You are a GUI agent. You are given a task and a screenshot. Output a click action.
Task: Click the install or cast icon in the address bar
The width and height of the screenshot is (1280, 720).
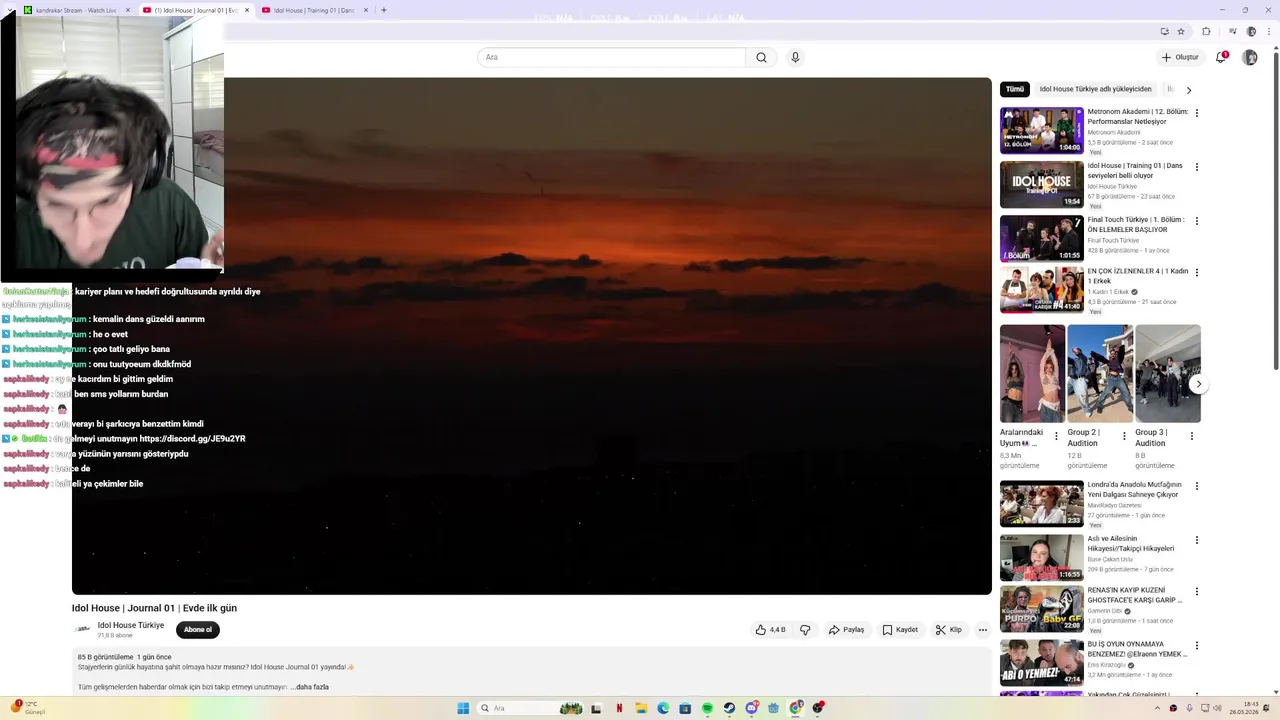1165,32
